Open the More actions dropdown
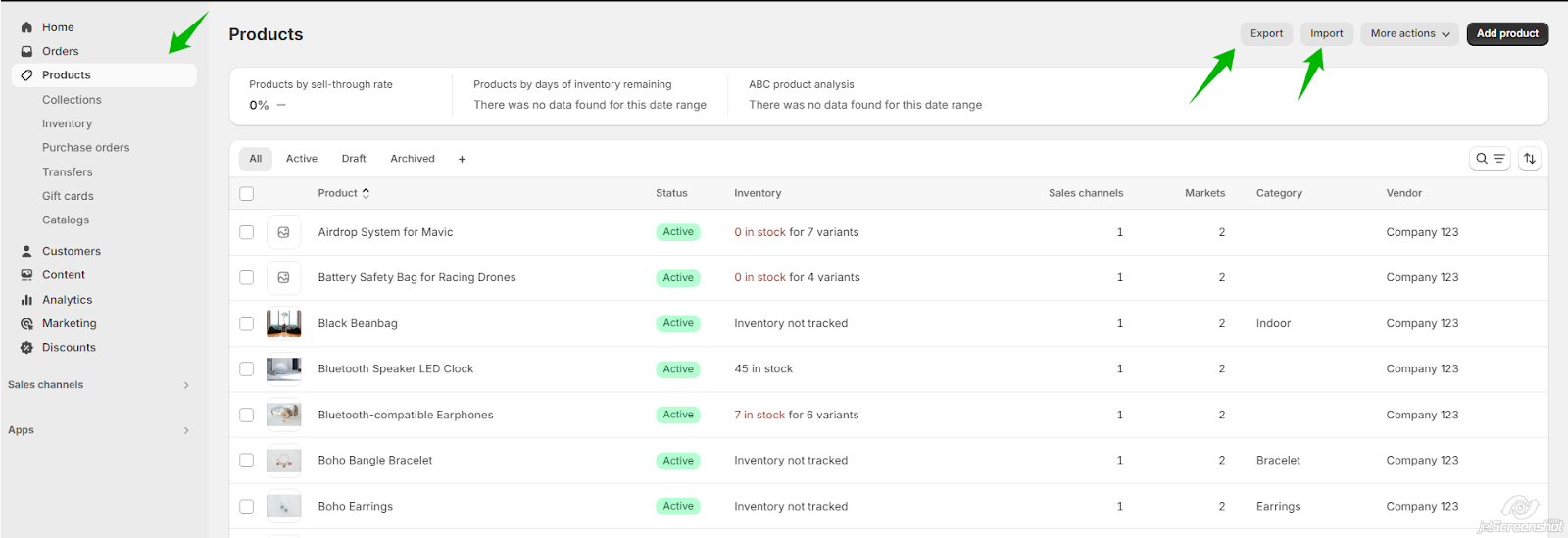 click(x=1409, y=34)
